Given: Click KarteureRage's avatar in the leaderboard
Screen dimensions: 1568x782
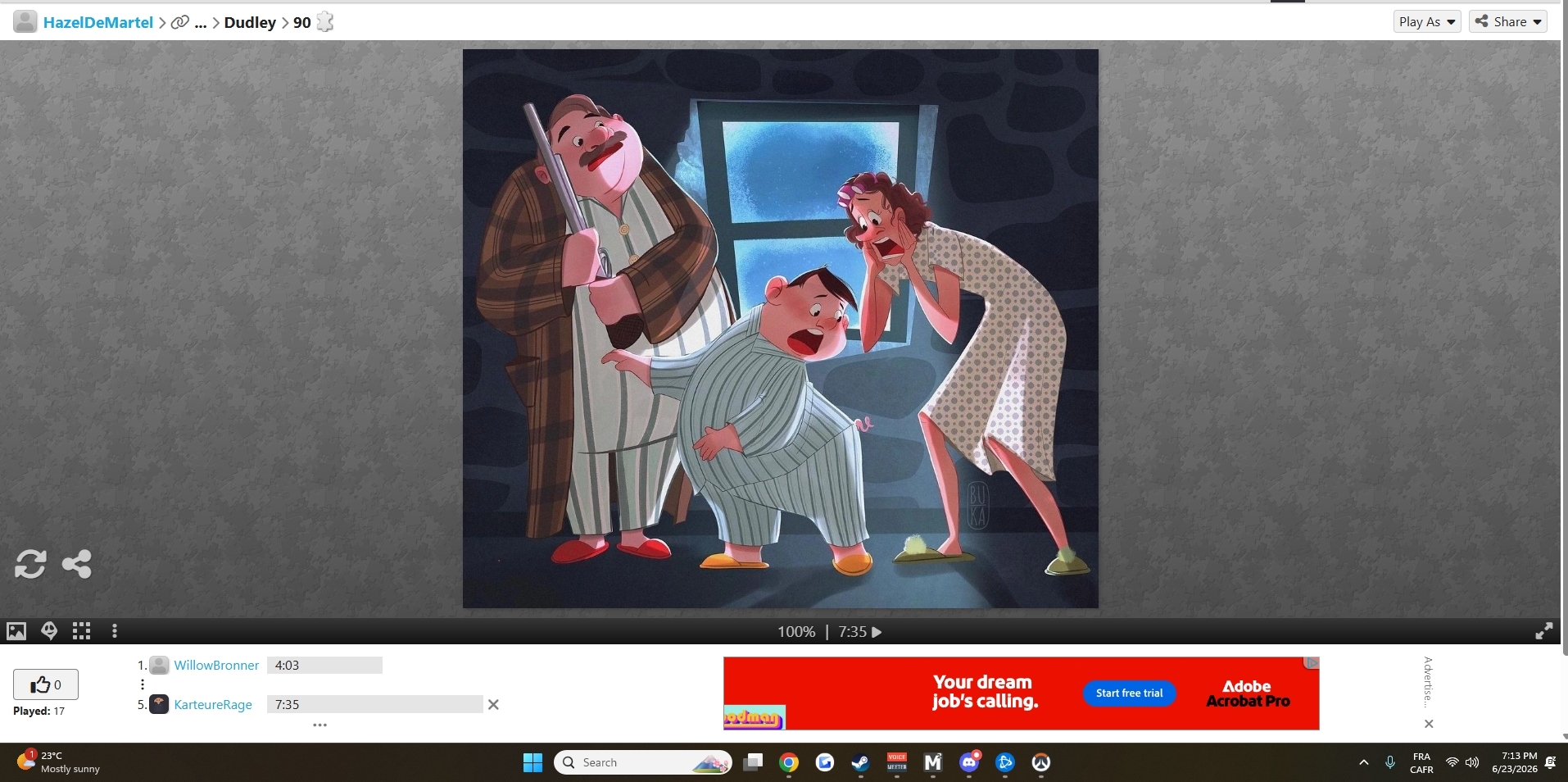Looking at the screenshot, I should pos(160,704).
